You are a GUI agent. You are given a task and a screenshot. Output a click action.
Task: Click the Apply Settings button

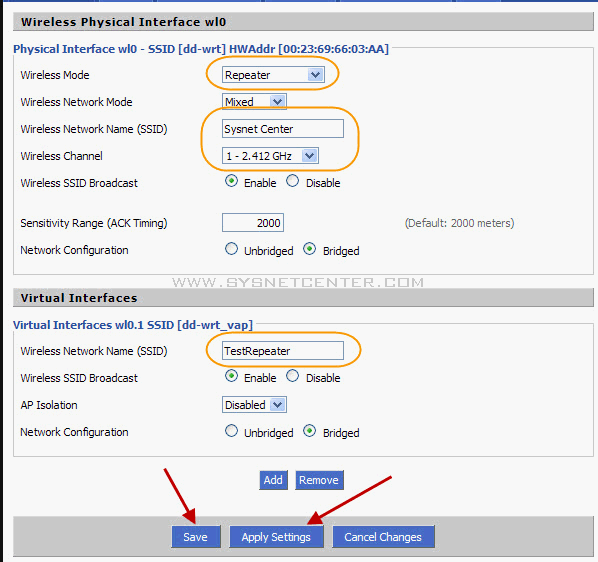[276, 537]
